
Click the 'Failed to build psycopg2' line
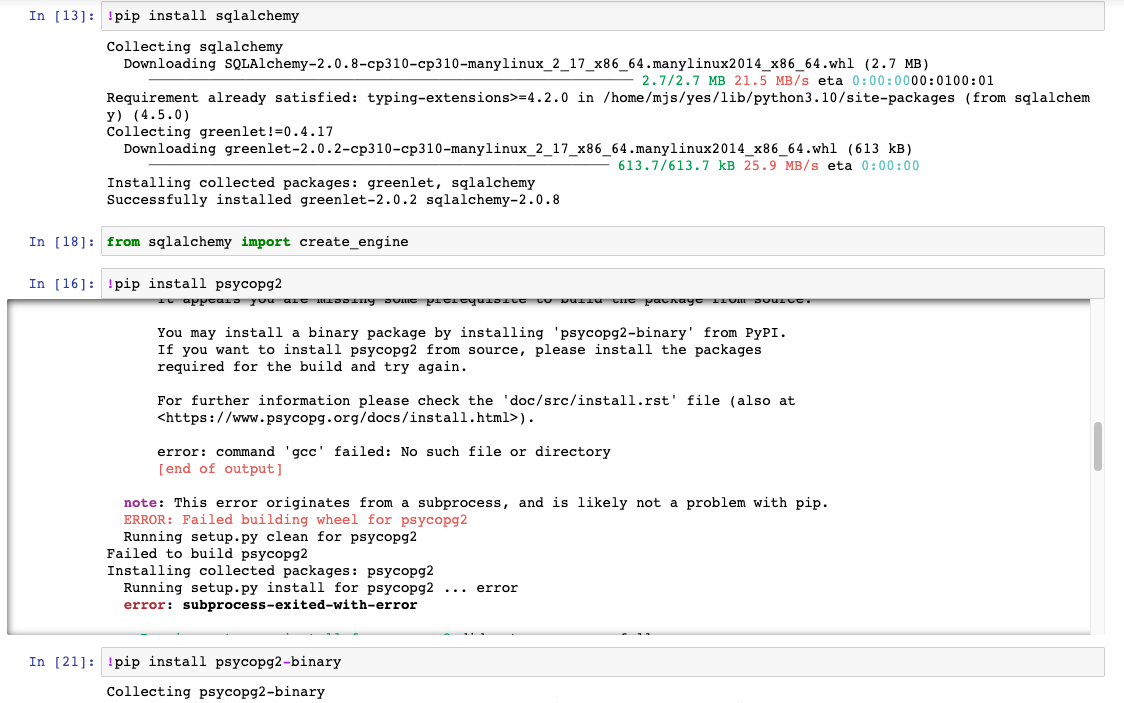tap(207, 554)
